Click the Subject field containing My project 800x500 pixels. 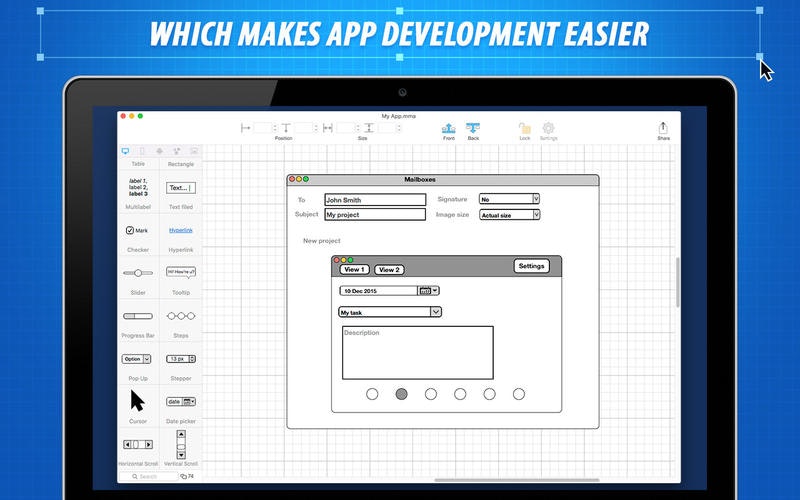pos(375,214)
